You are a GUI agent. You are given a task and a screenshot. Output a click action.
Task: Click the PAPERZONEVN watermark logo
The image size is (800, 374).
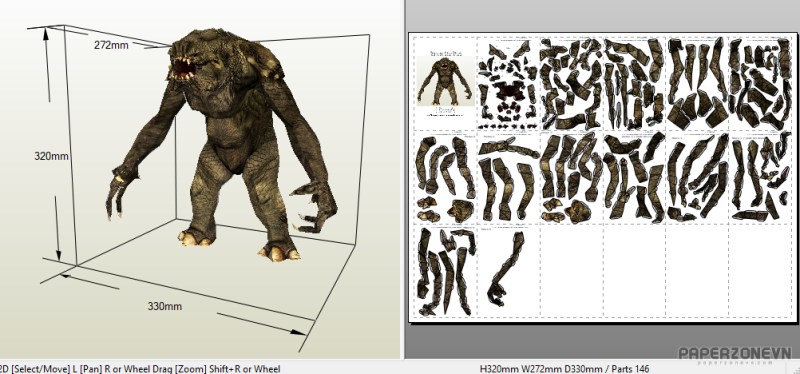(x=734, y=355)
